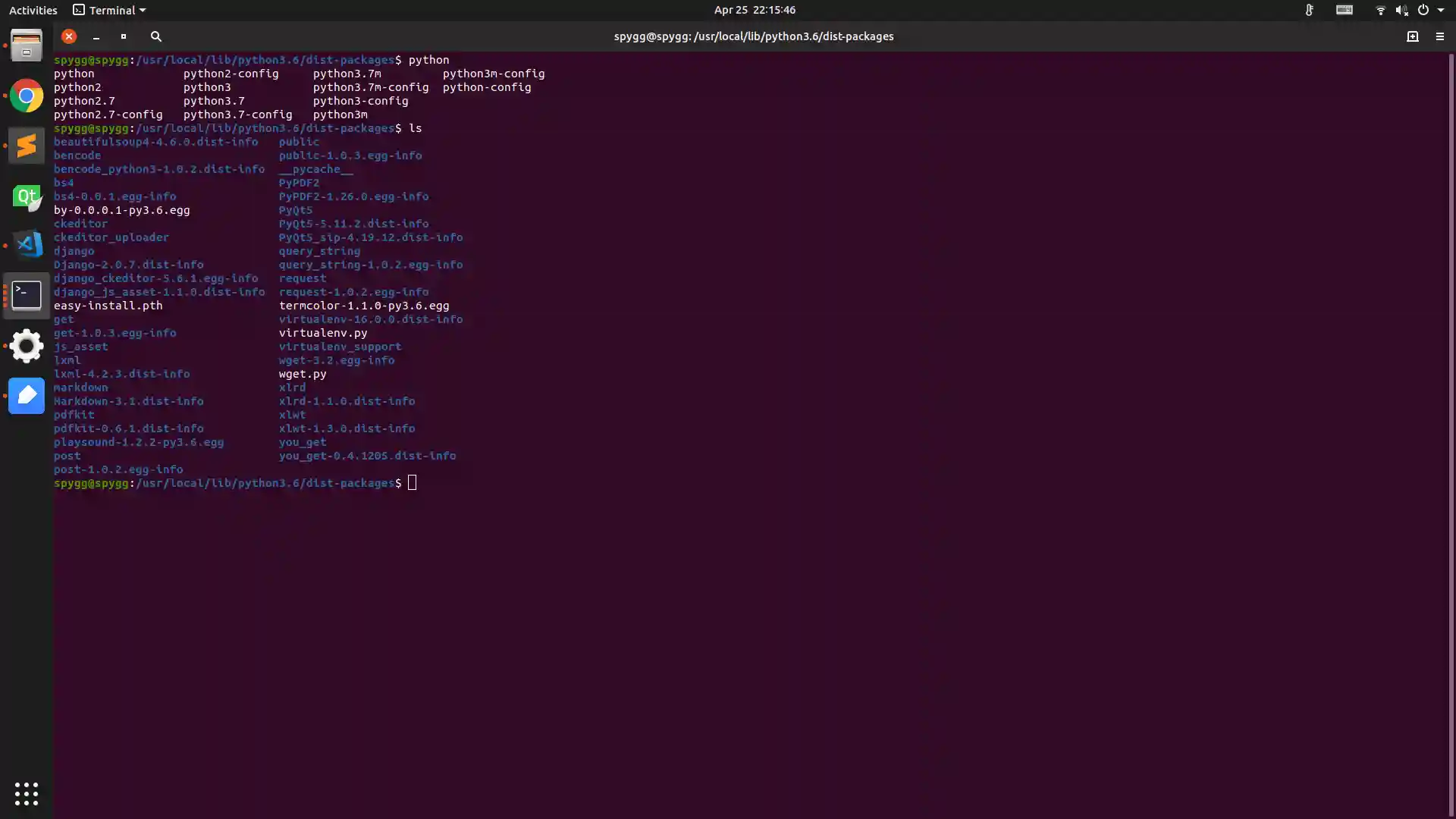Open the Files app in the dock
The width and height of the screenshot is (1456, 819).
coord(27,45)
